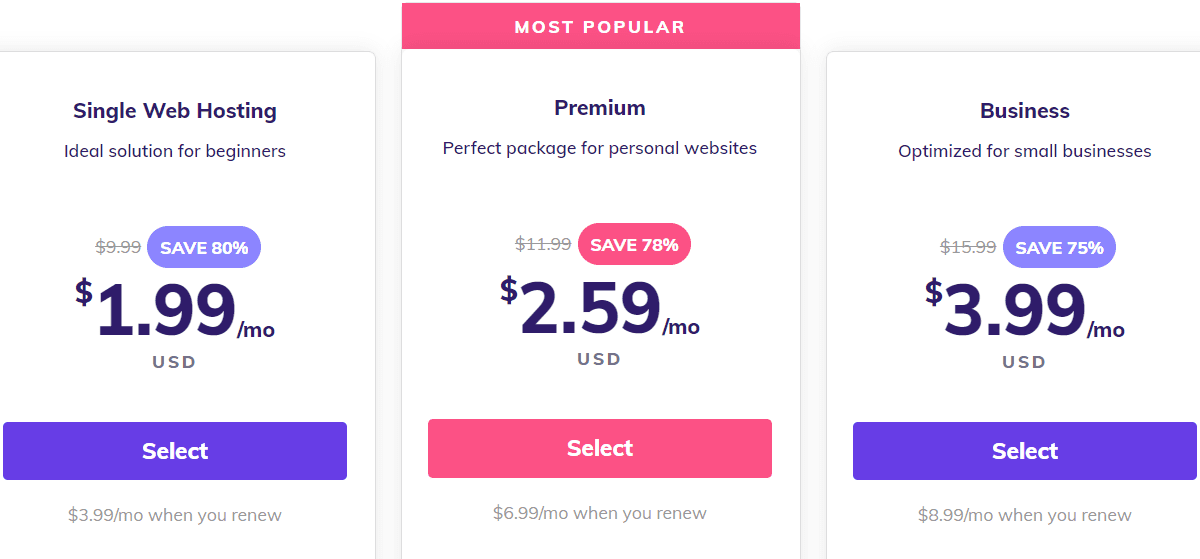The width and height of the screenshot is (1200, 559).
Task: Click 'Optimized for small businesses' text
Action: 1024,152
